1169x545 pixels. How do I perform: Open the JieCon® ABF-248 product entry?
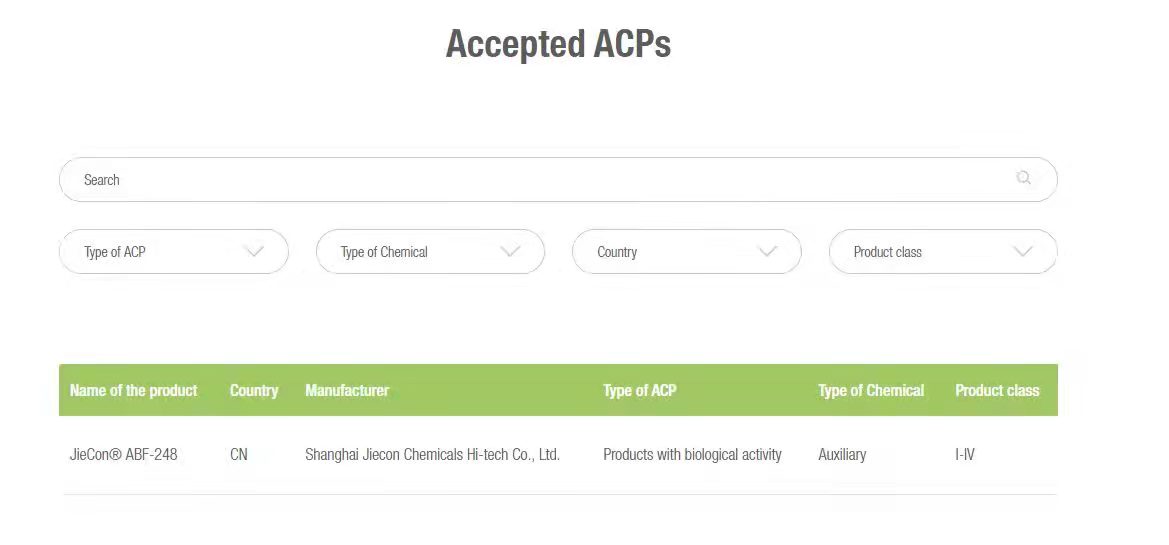pos(124,454)
